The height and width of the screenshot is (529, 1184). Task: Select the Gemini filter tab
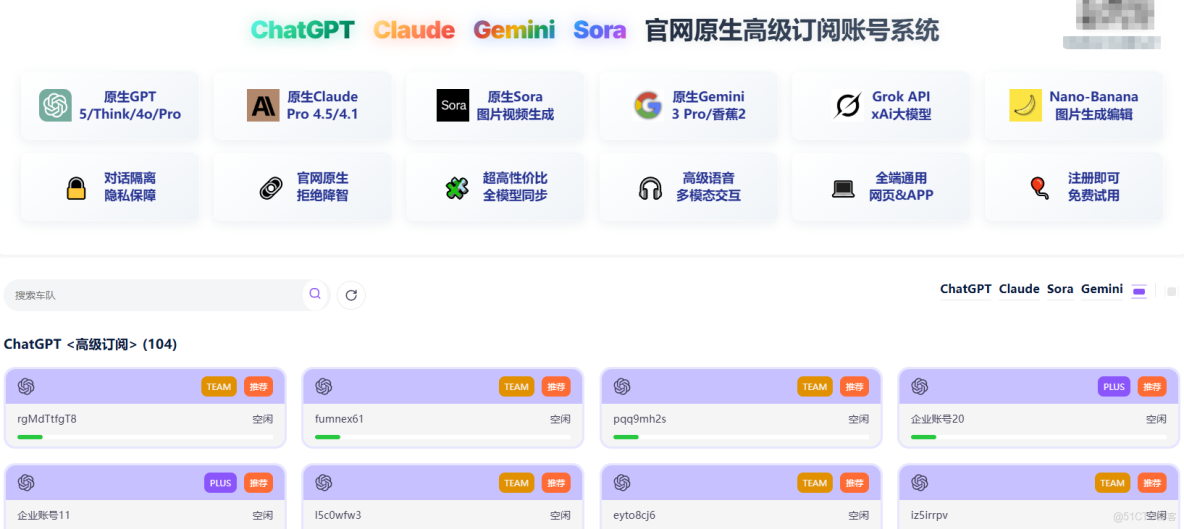click(x=1102, y=289)
